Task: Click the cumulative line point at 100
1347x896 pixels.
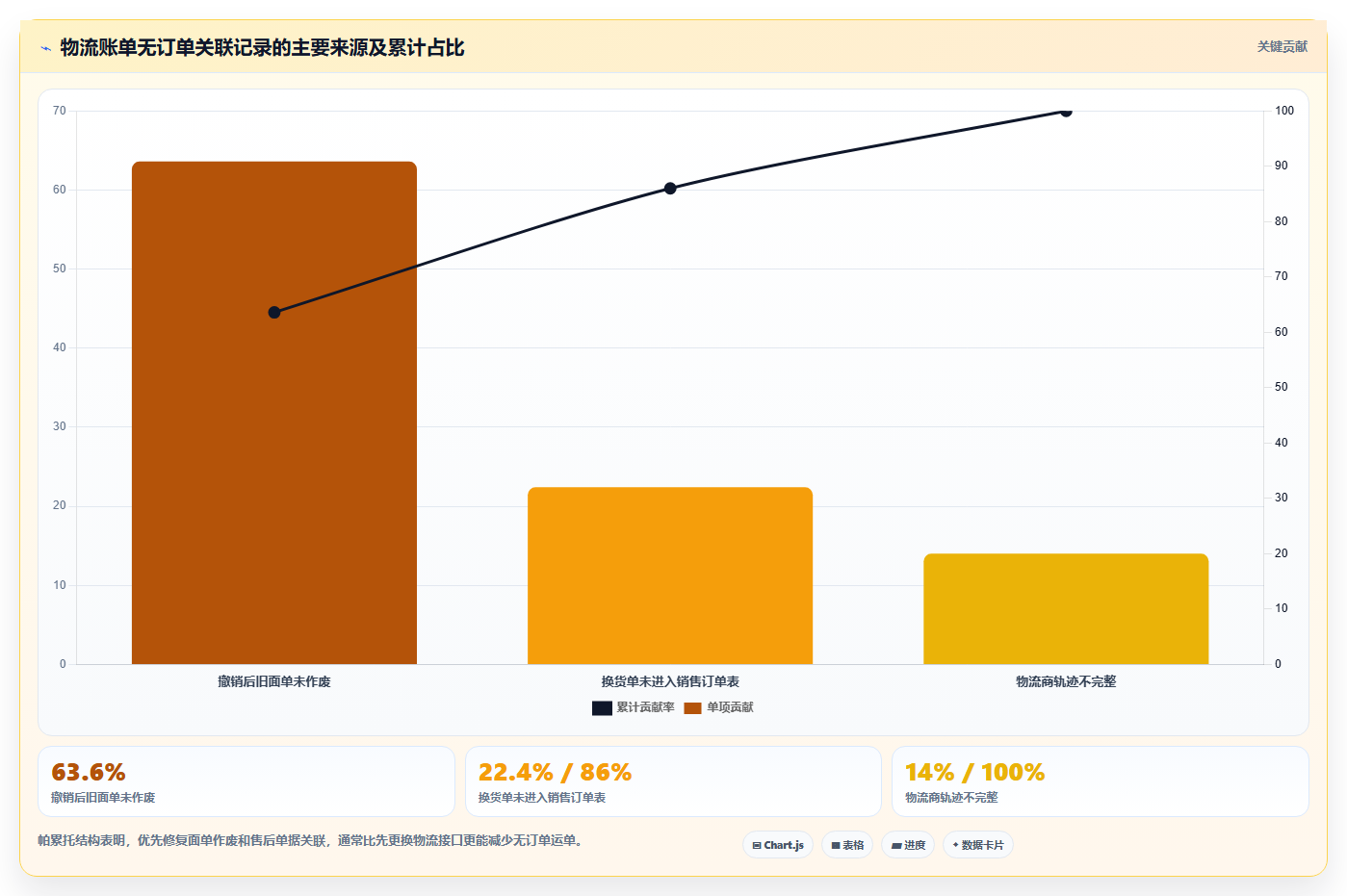Action: point(1066,111)
